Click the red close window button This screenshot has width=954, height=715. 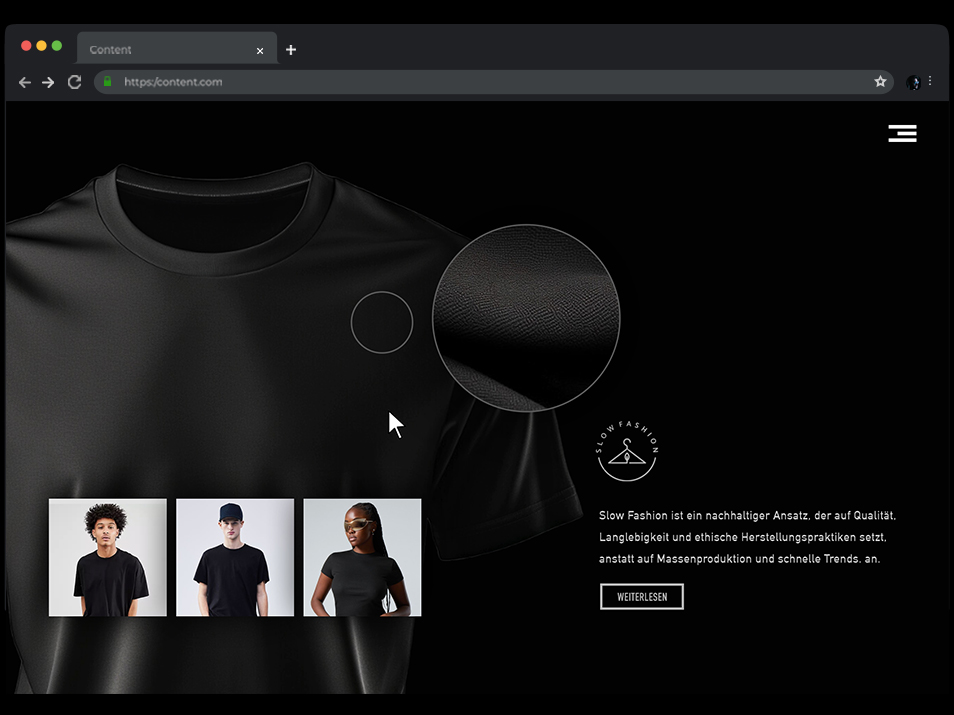tap(26, 46)
